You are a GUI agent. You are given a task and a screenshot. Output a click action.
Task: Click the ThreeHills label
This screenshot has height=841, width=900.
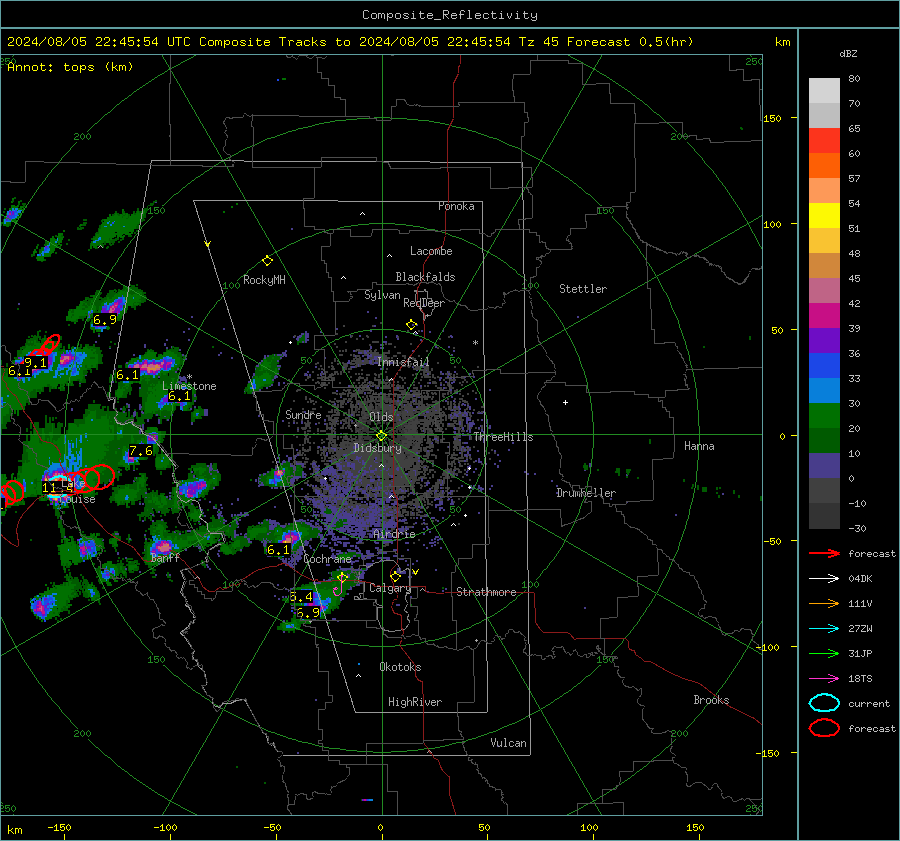tap(503, 437)
